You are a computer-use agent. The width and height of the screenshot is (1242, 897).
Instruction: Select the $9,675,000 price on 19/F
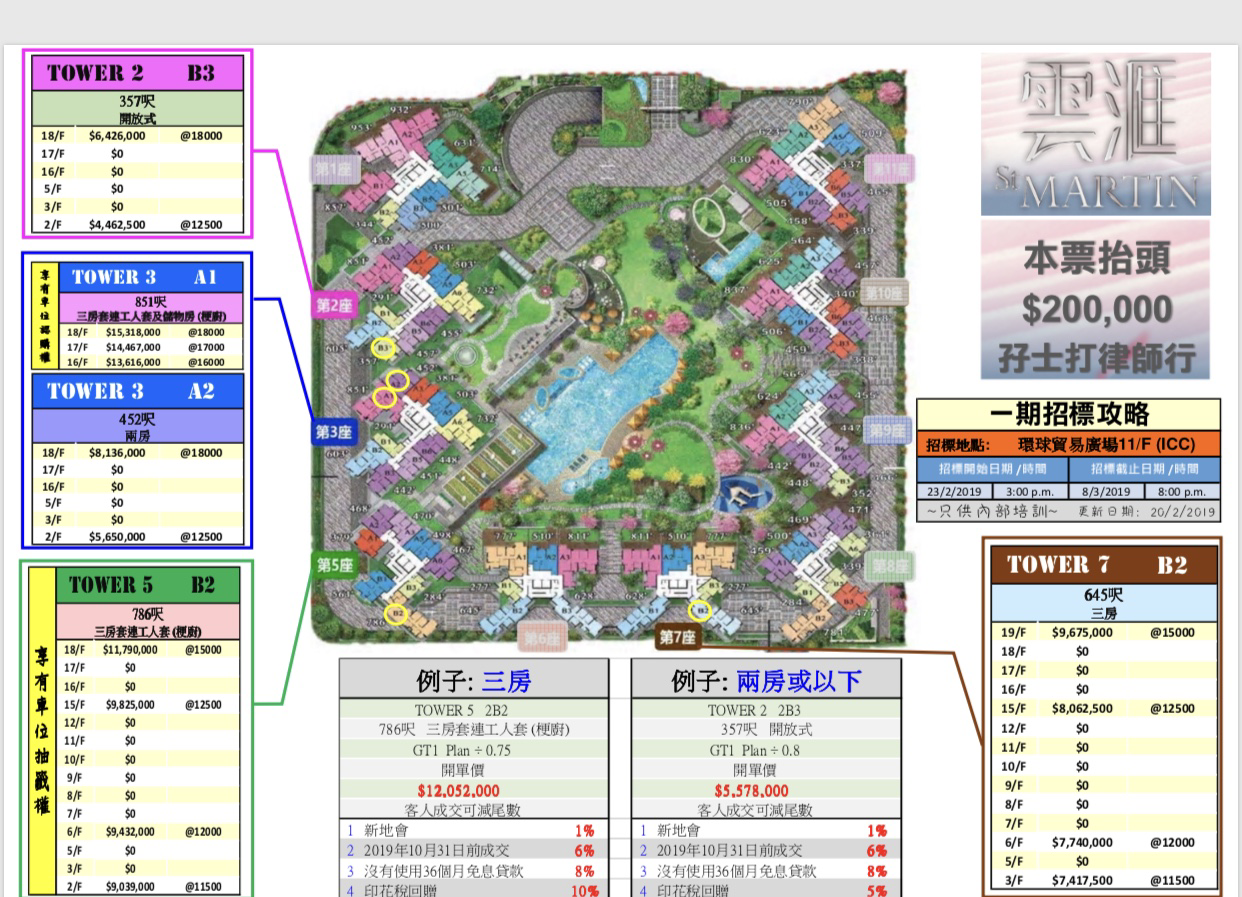coord(1082,632)
